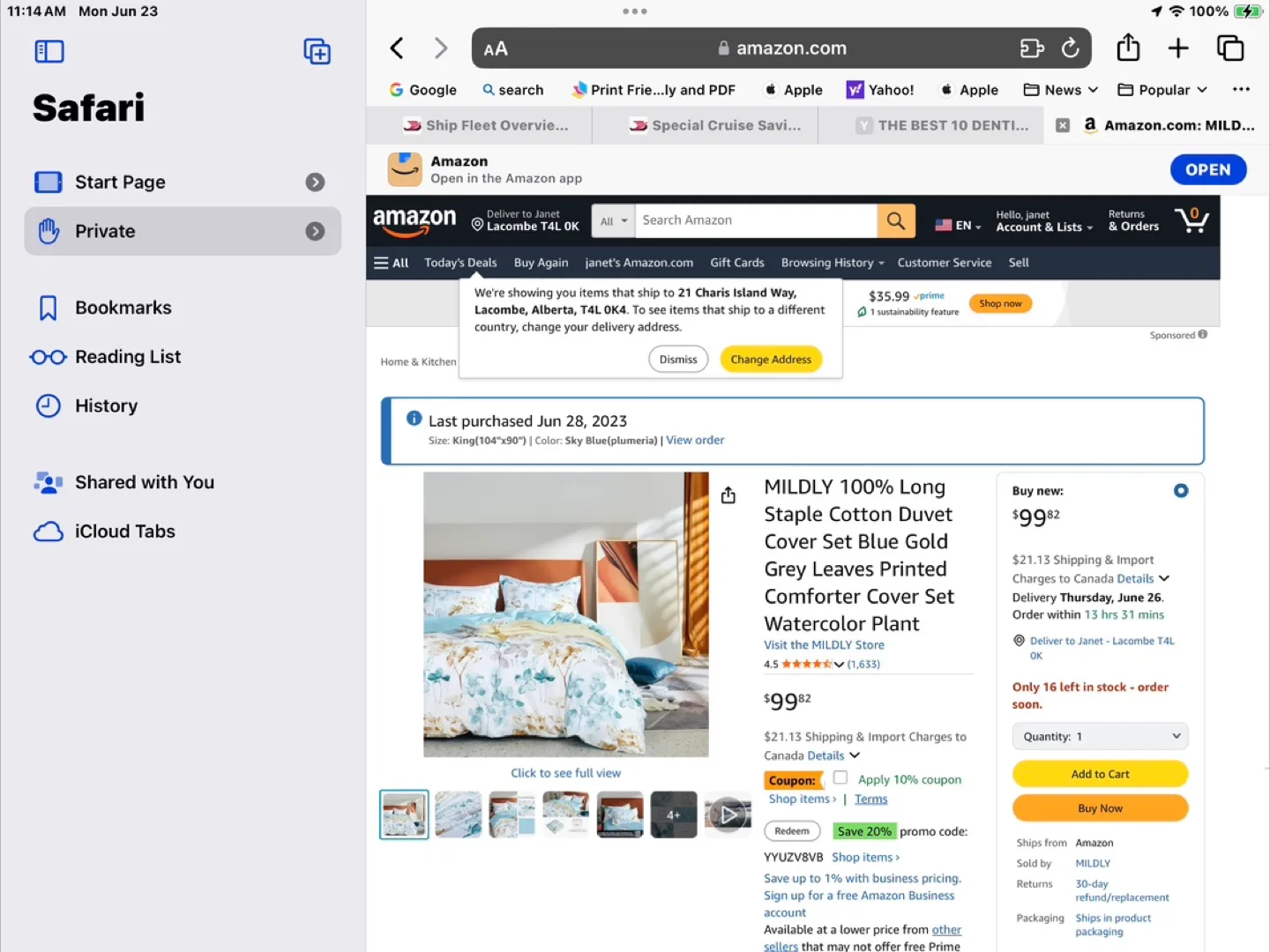Go forward using the forward arrow
Screen dimensions: 1270x952
pos(441,48)
